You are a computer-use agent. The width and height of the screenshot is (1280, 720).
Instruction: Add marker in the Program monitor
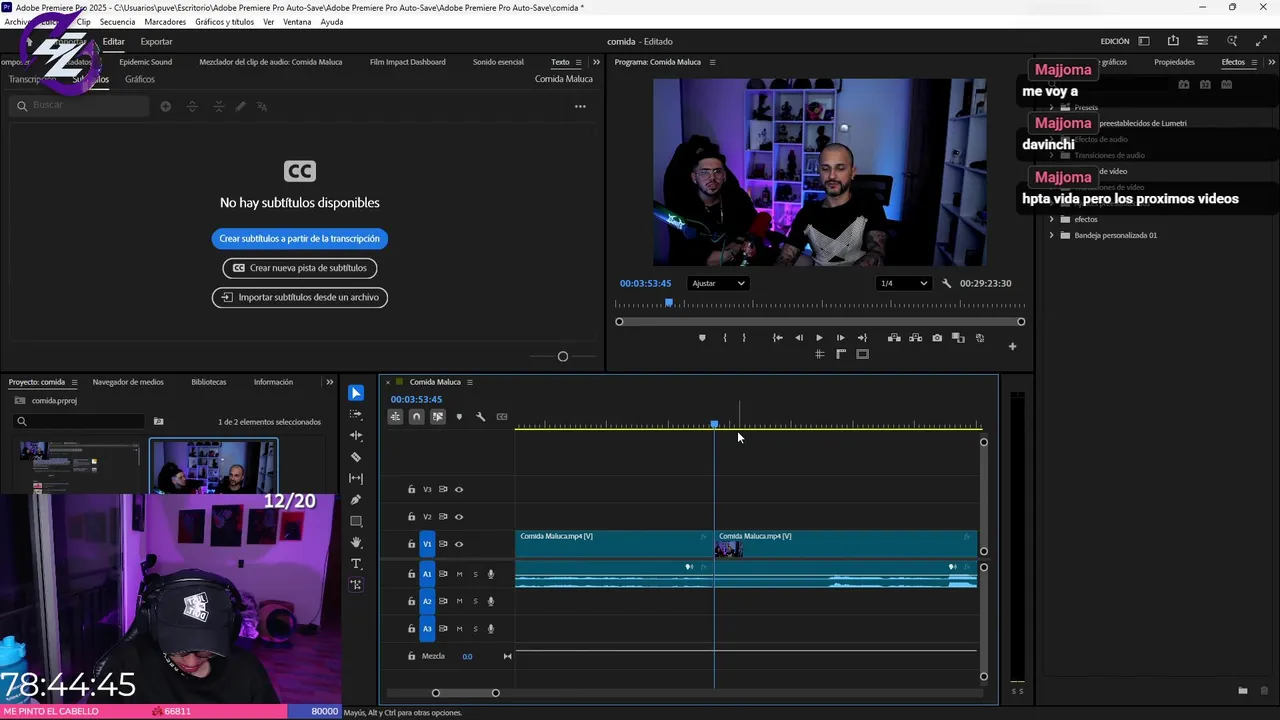pos(702,338)
